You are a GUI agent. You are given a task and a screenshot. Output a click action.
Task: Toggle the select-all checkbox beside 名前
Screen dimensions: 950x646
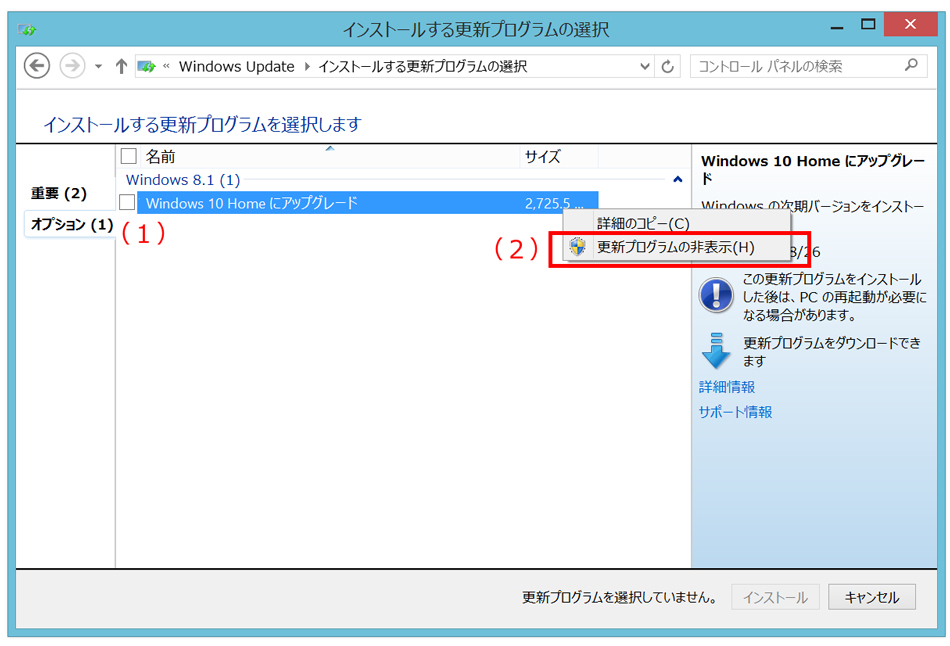click(128, 156)
